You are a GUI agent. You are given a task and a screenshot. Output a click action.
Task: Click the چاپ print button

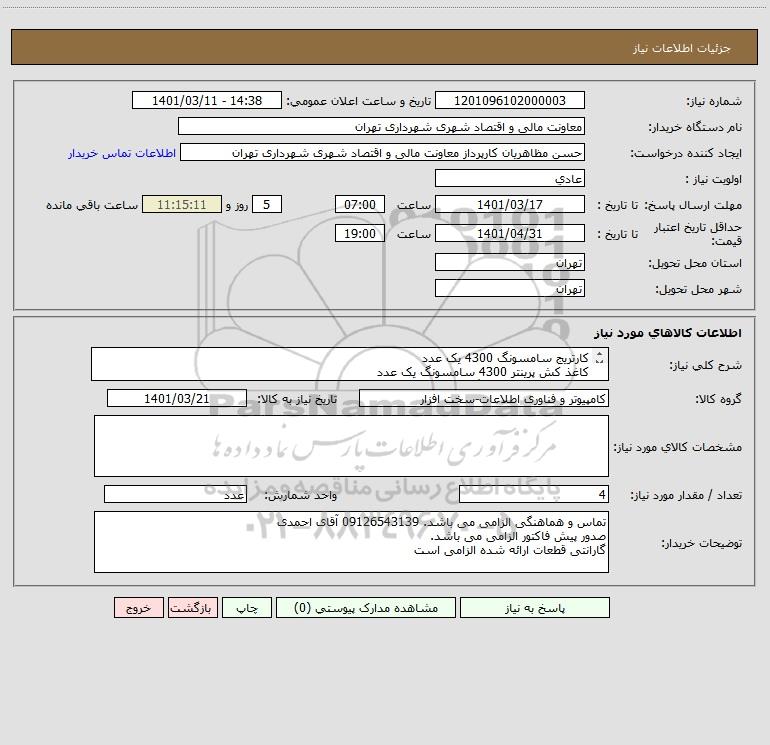coord(247,607)
